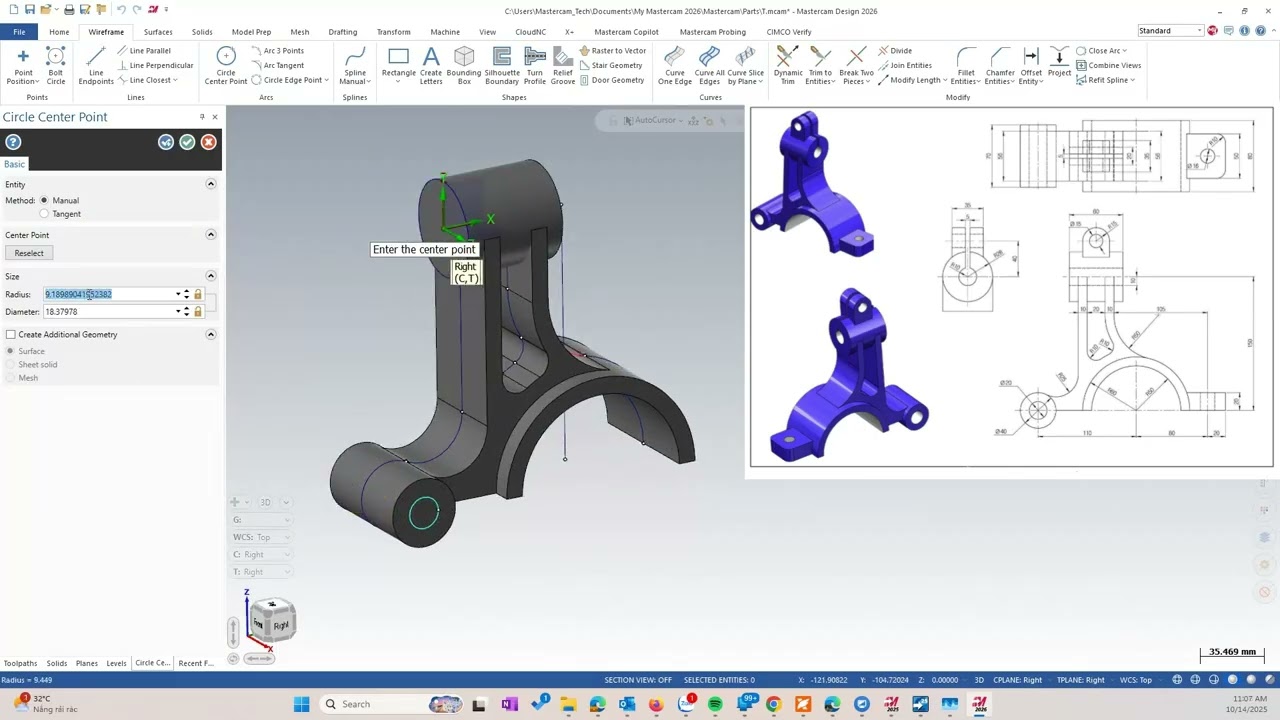
Task: Select the Trim to Entities tool
Action: click(x=820, y=65)
